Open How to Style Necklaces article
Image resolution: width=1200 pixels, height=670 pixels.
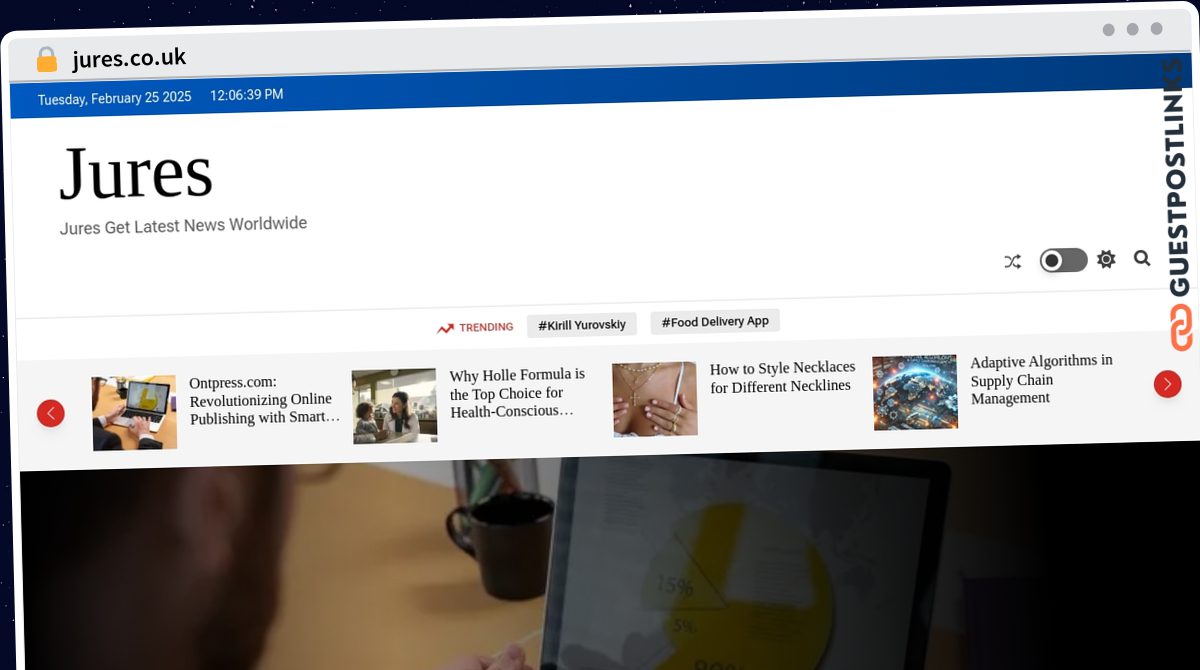[783, 377]
